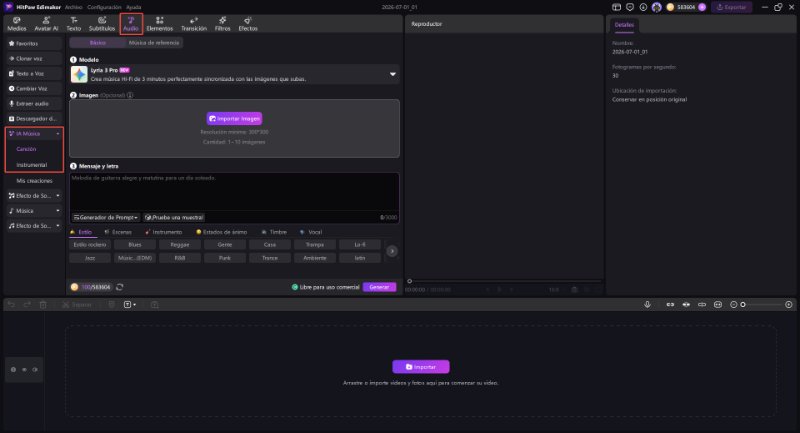Open the Elementos library
The height and width of the screenshot is (433, 800).
pyautogui.click(x=160, y=23)
